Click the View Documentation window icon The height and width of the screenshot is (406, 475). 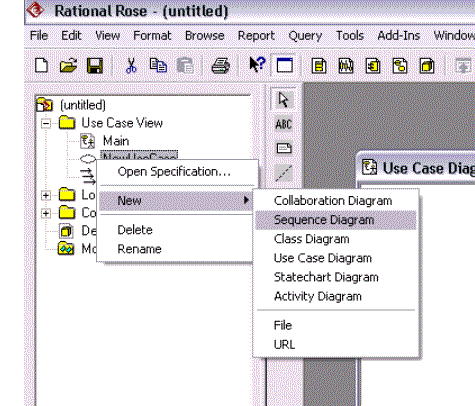pyautogui.click(x=285, y=65)
